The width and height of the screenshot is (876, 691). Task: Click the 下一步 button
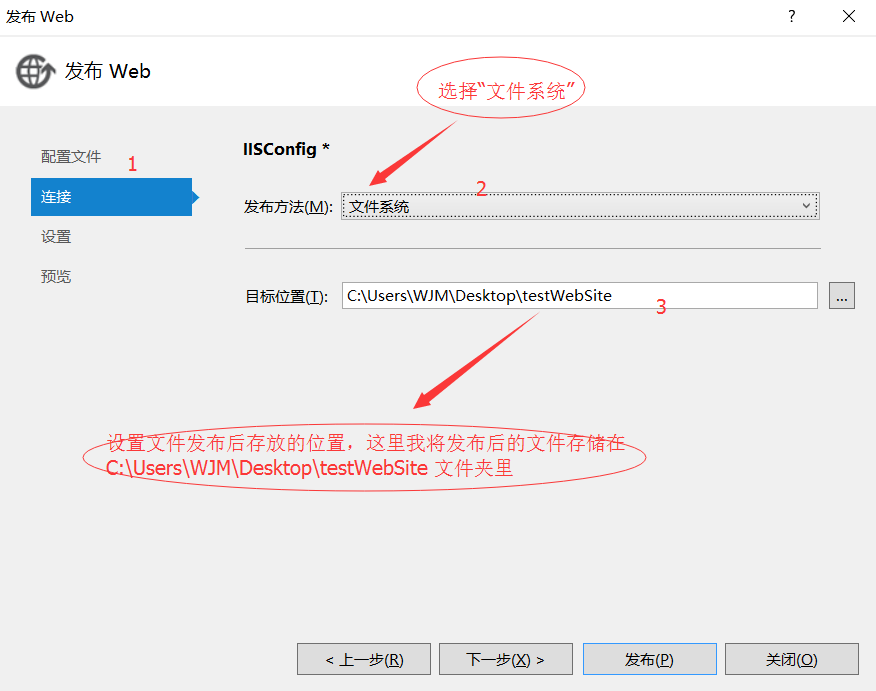point(505,658)
